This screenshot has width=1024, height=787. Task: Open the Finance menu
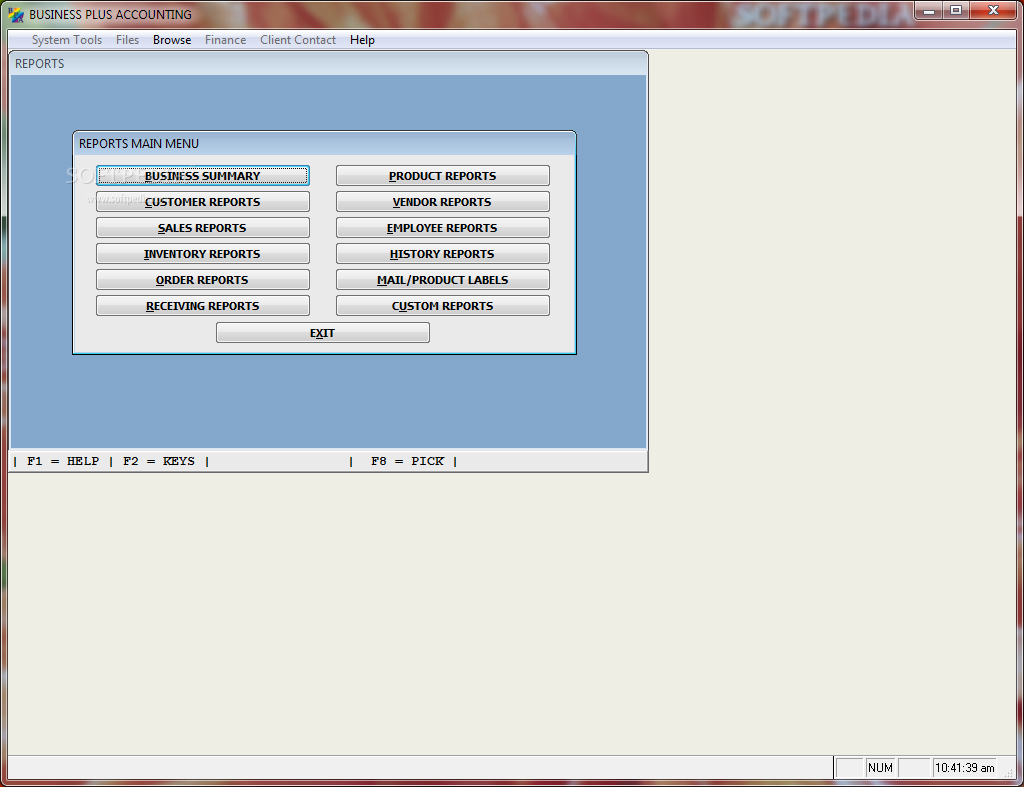click(225, 40)
